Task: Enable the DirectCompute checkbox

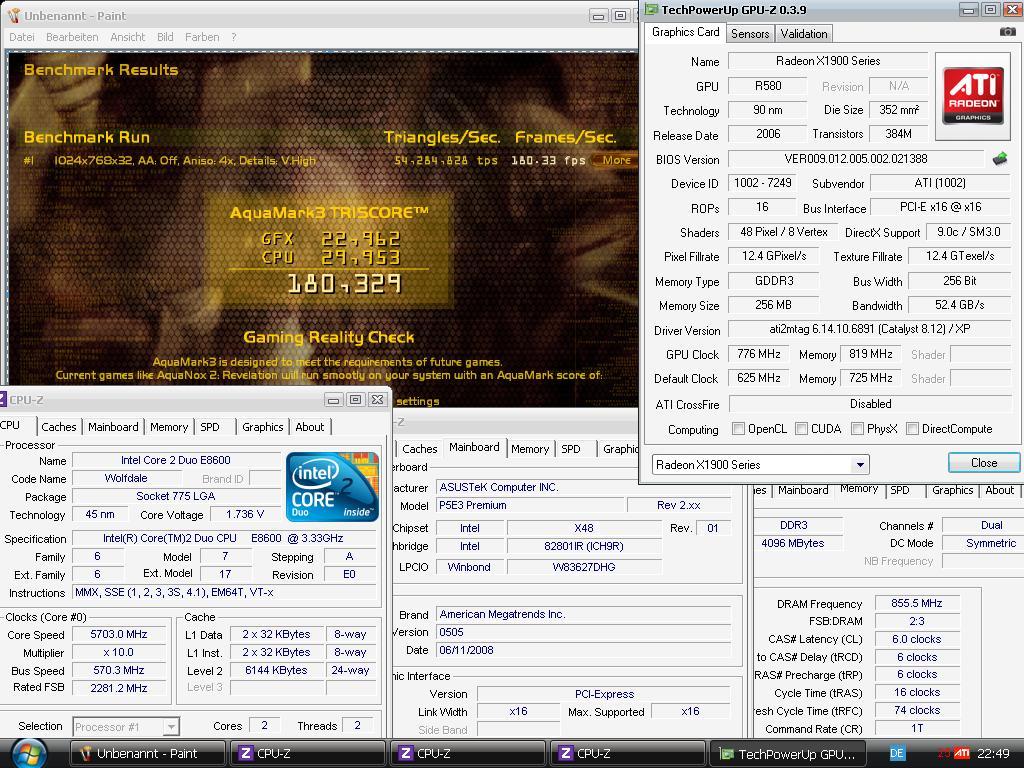Action: coord(912,428)
